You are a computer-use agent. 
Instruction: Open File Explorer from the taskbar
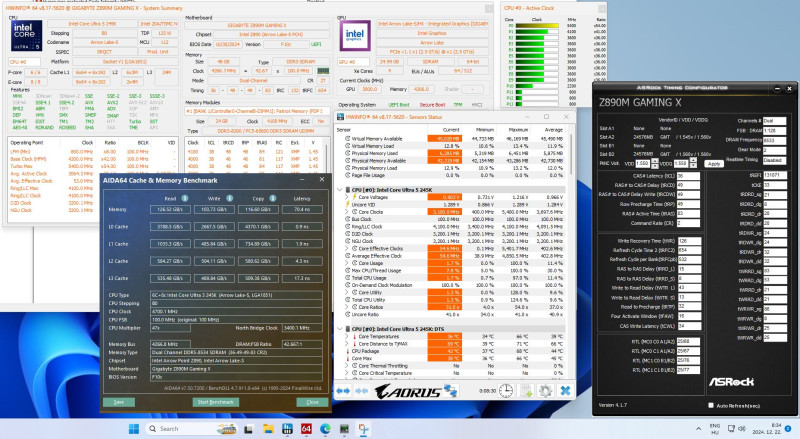coord(268,429)
